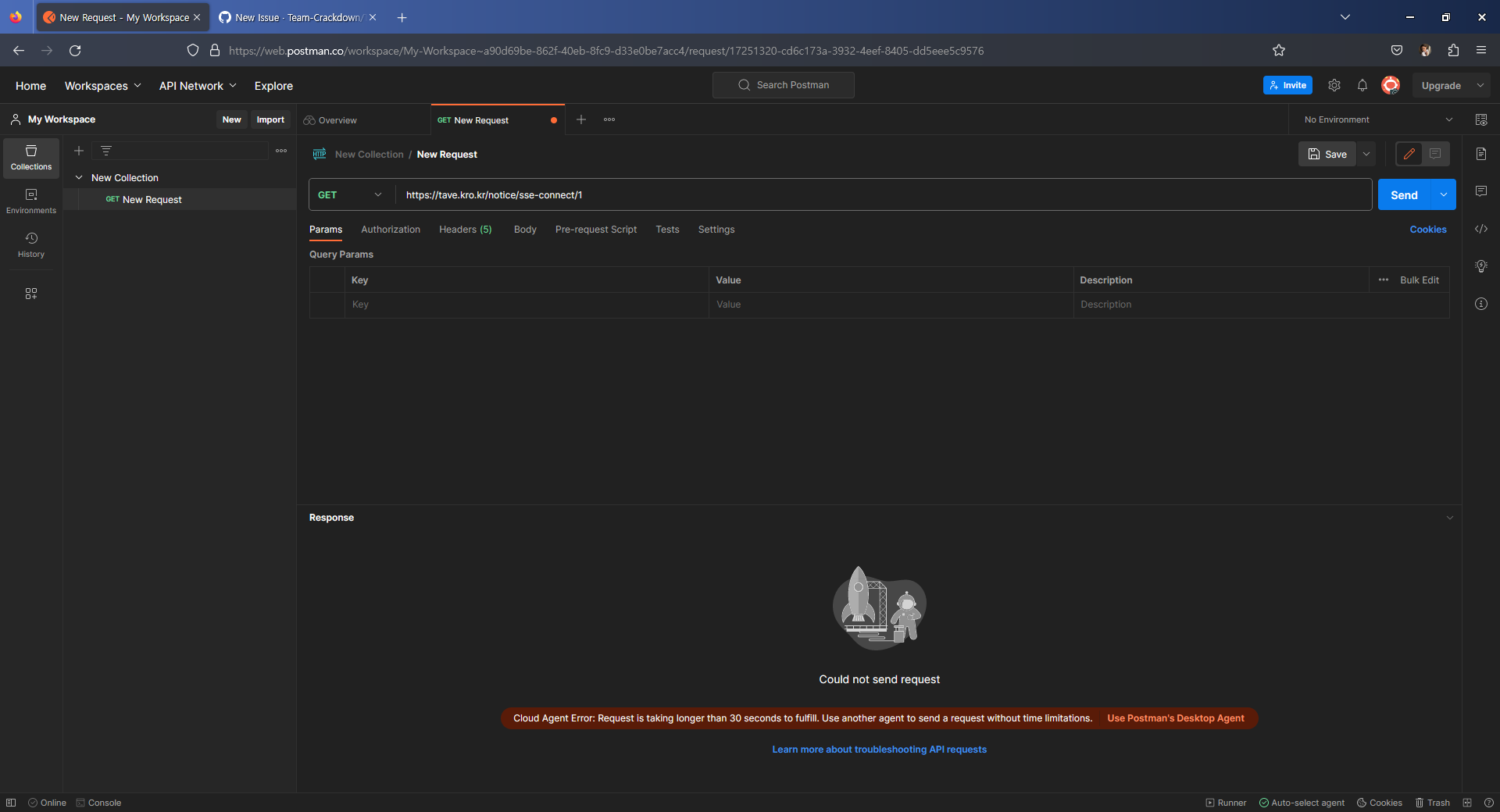Open the related requests lightbulb icon
Screen dimensions: 1500x812
pyautogui.click(x=1481, y=266)
